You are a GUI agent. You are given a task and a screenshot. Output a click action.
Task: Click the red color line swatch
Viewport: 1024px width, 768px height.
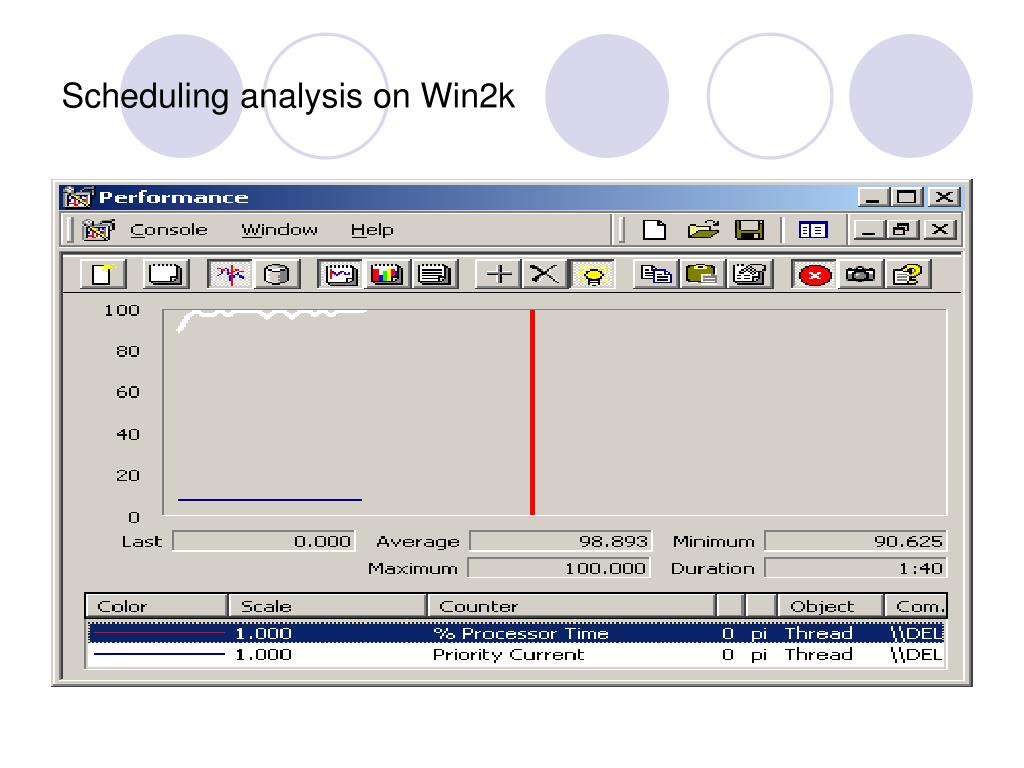point(159,633)
